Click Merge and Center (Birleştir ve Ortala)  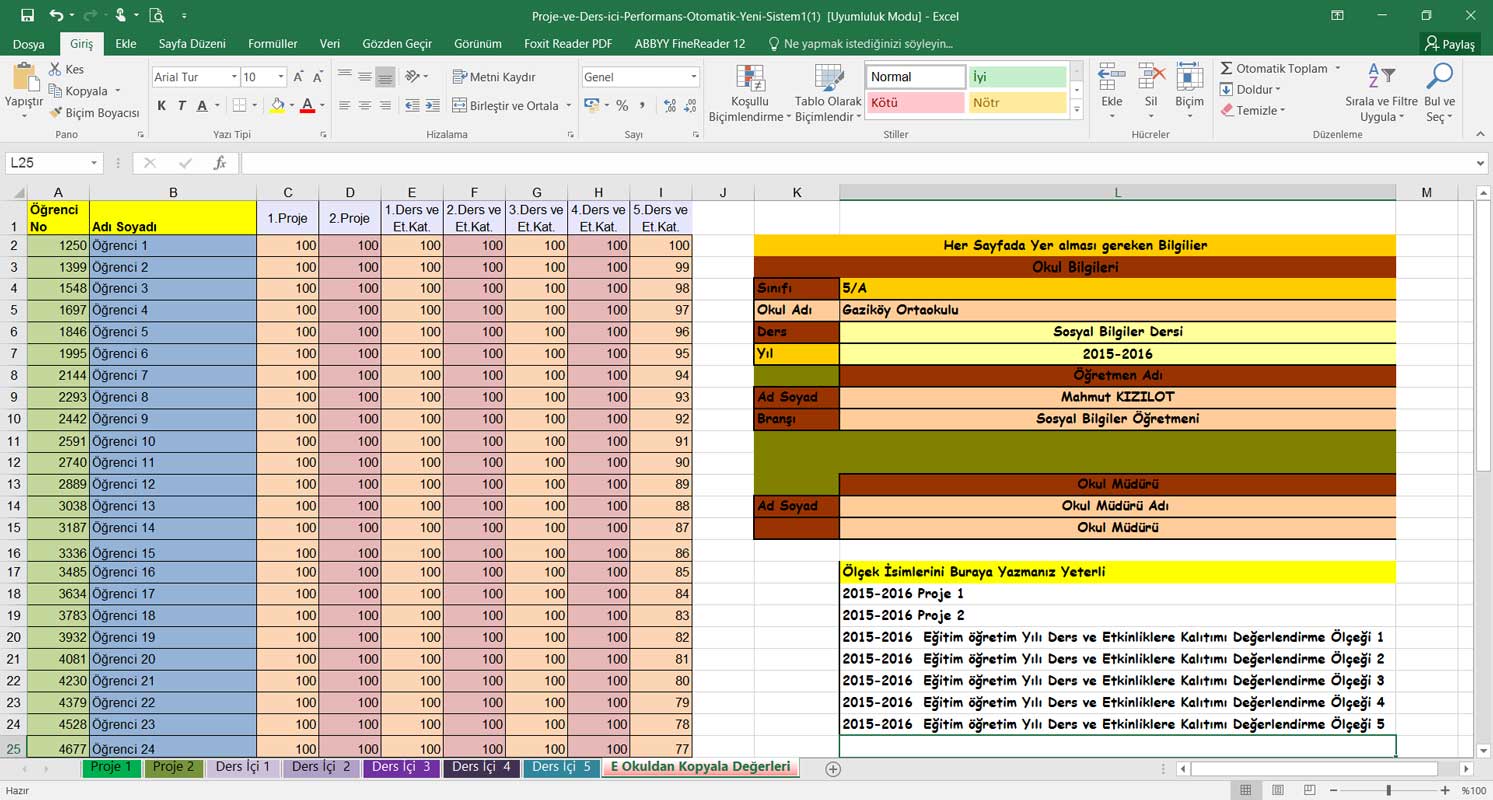coord(505,105)
